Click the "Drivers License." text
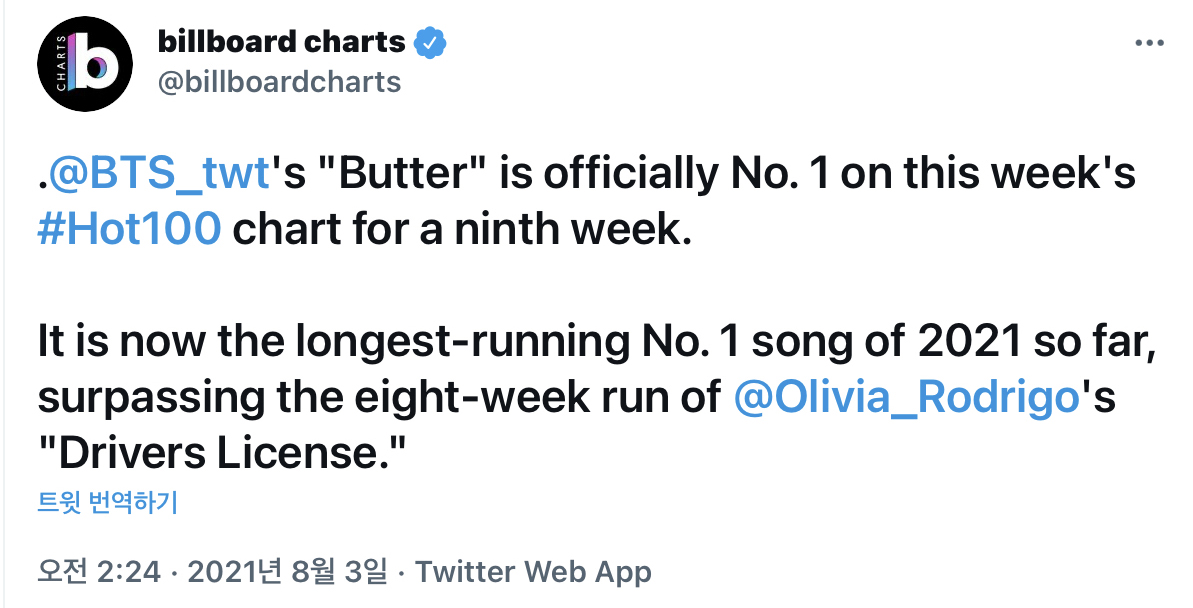This screenshot has height=608, width=1193. [x=223, y=454]
